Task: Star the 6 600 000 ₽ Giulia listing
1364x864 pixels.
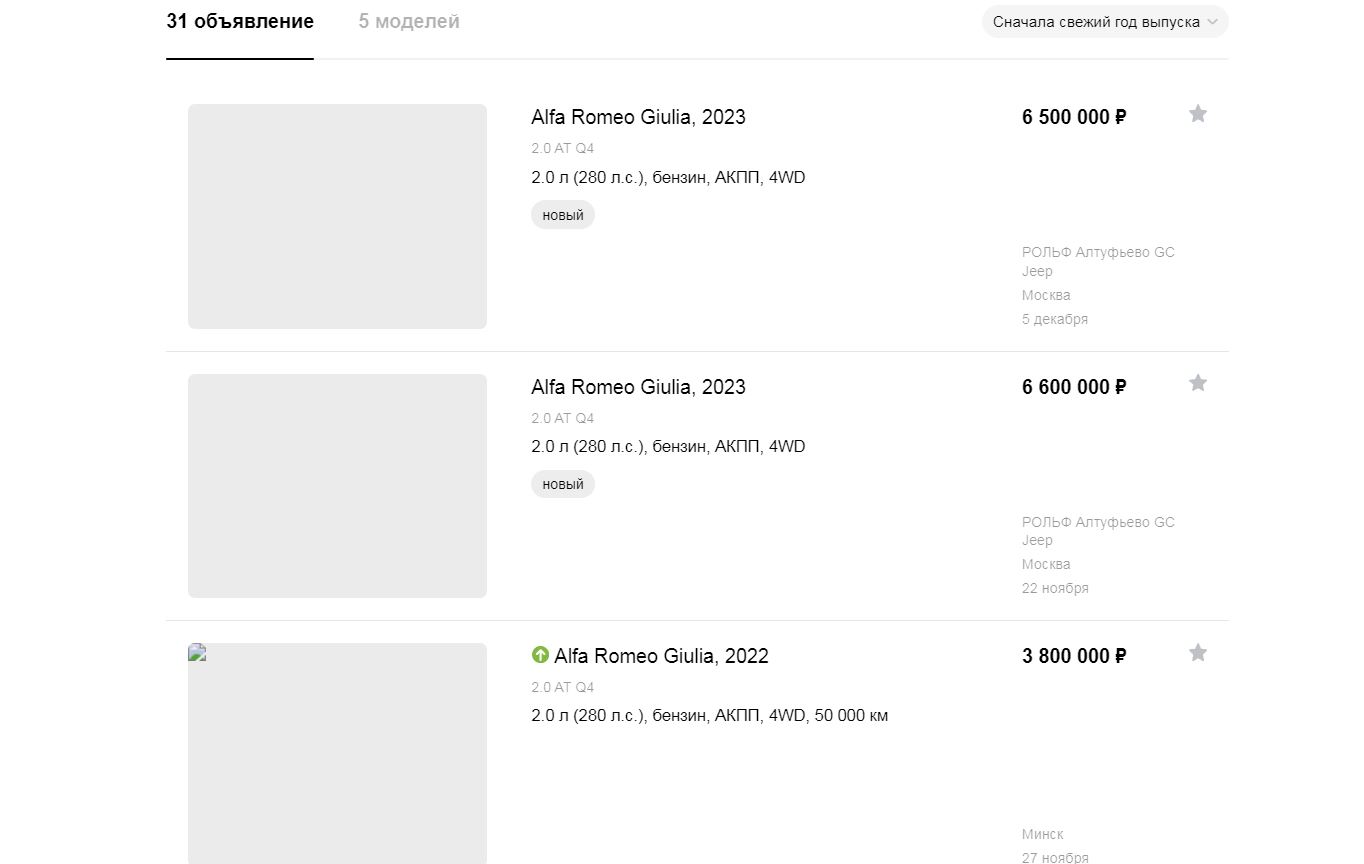Action: (x=1197, y=383)
